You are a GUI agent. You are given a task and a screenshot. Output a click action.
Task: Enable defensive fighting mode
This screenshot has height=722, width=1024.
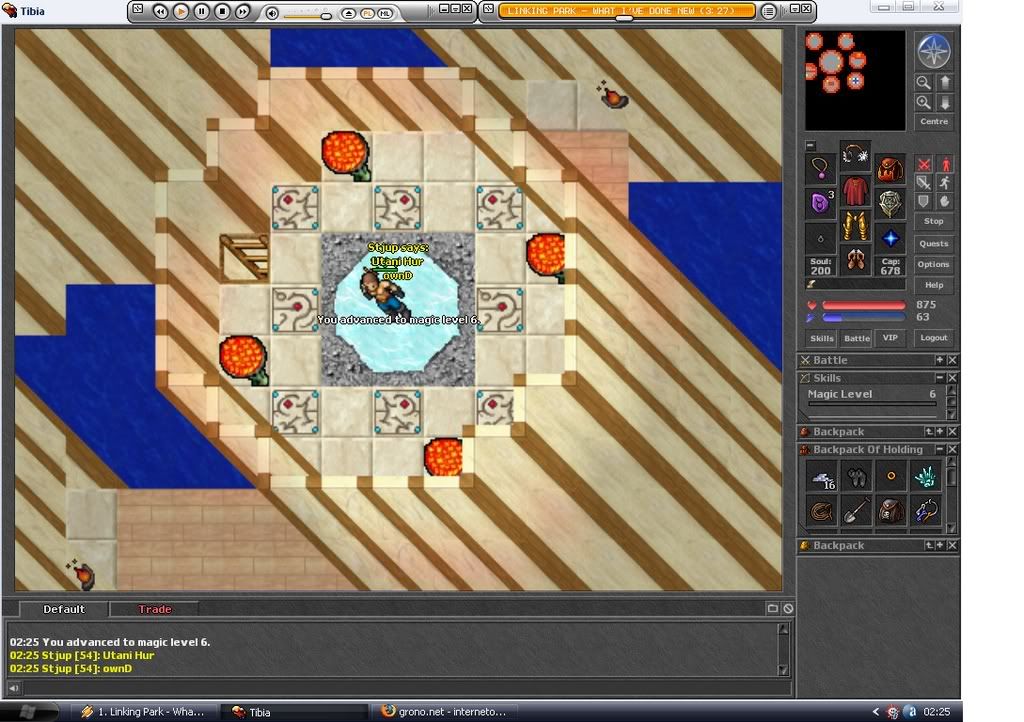coord(923,201)
